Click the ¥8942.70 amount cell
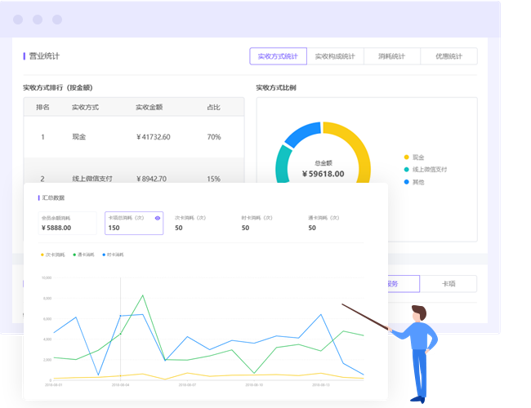 point(151,178)
